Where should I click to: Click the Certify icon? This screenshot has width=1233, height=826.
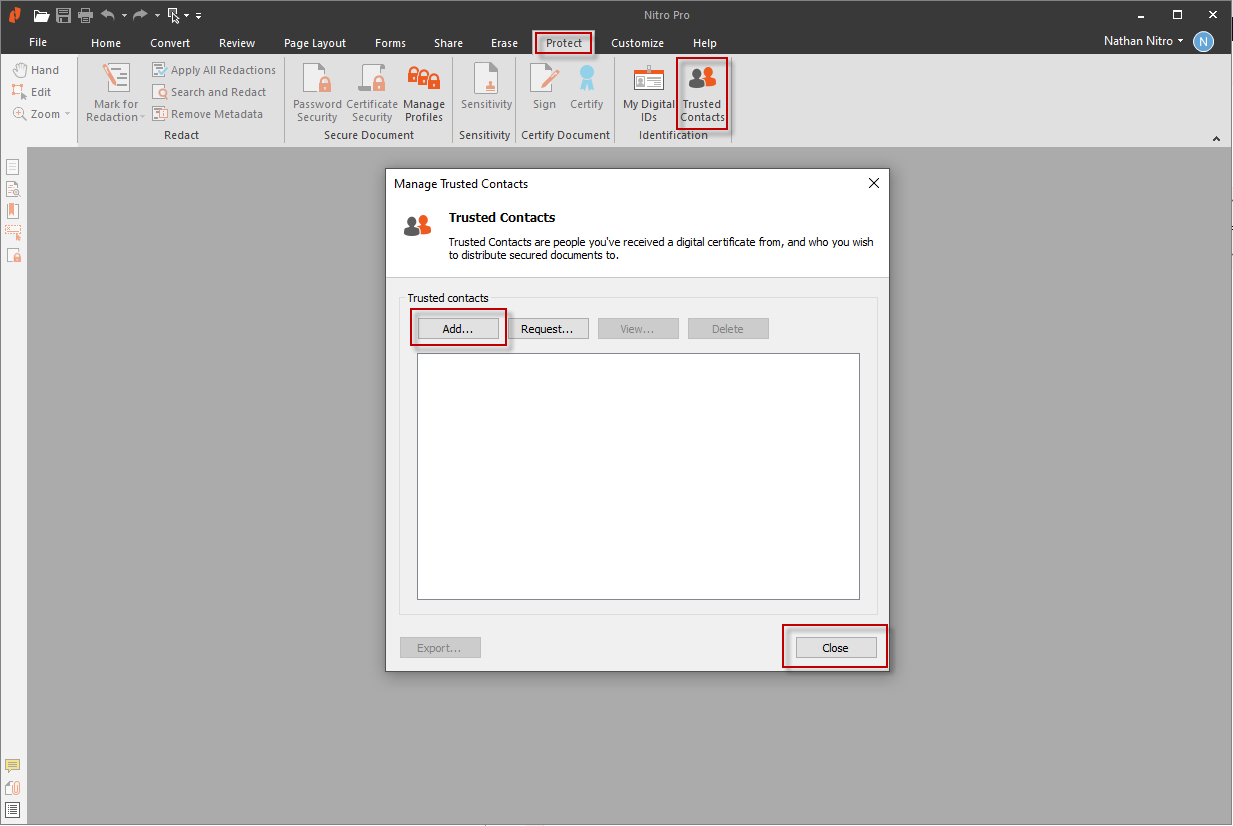[x=587, y=90]
